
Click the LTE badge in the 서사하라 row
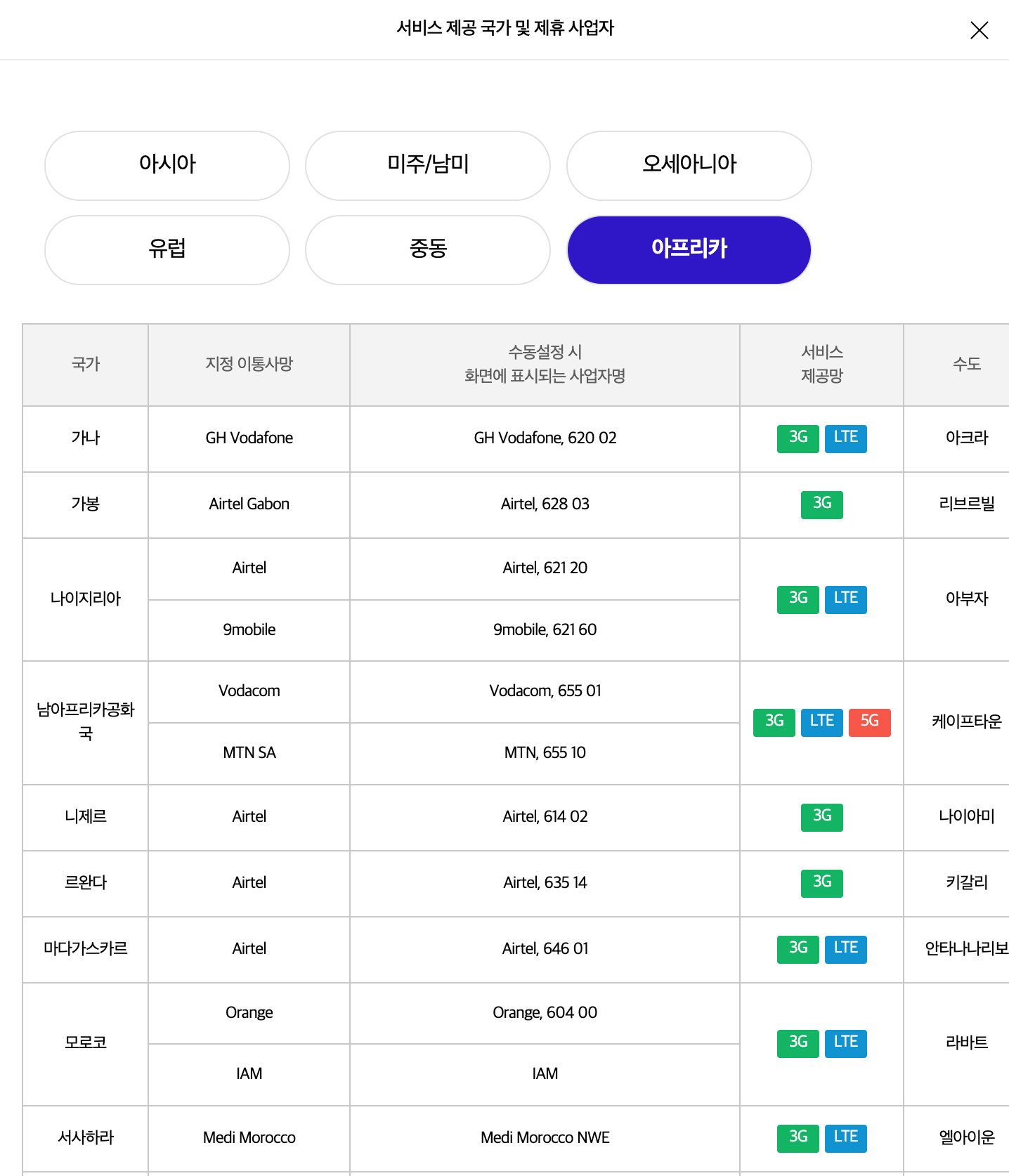[x=846, y=1138]
